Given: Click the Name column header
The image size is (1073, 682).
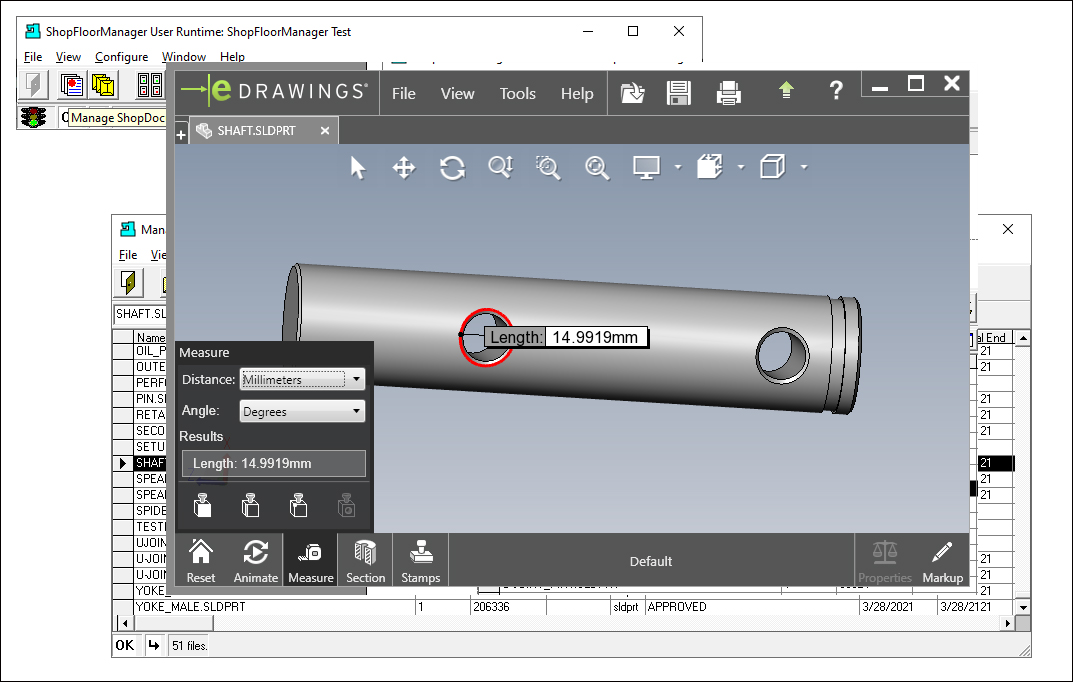Looking at the screenshot, I should pos(150,337).
